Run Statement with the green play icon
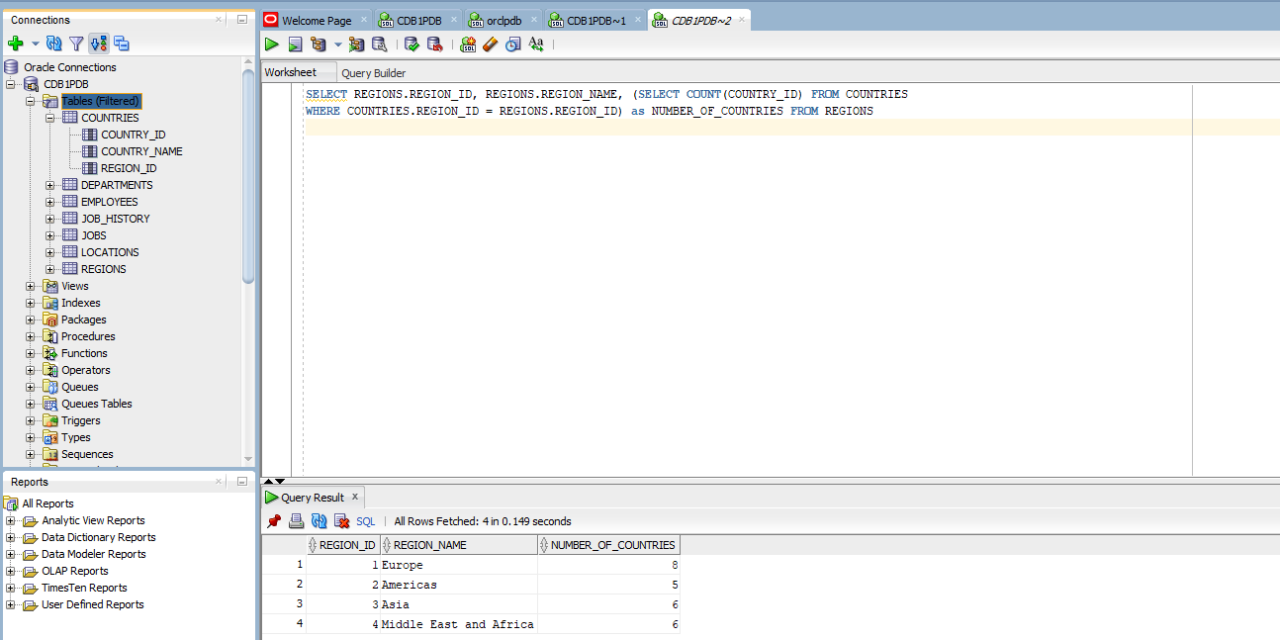Viewport: 1280px width, 640px height. click(272, 45)
